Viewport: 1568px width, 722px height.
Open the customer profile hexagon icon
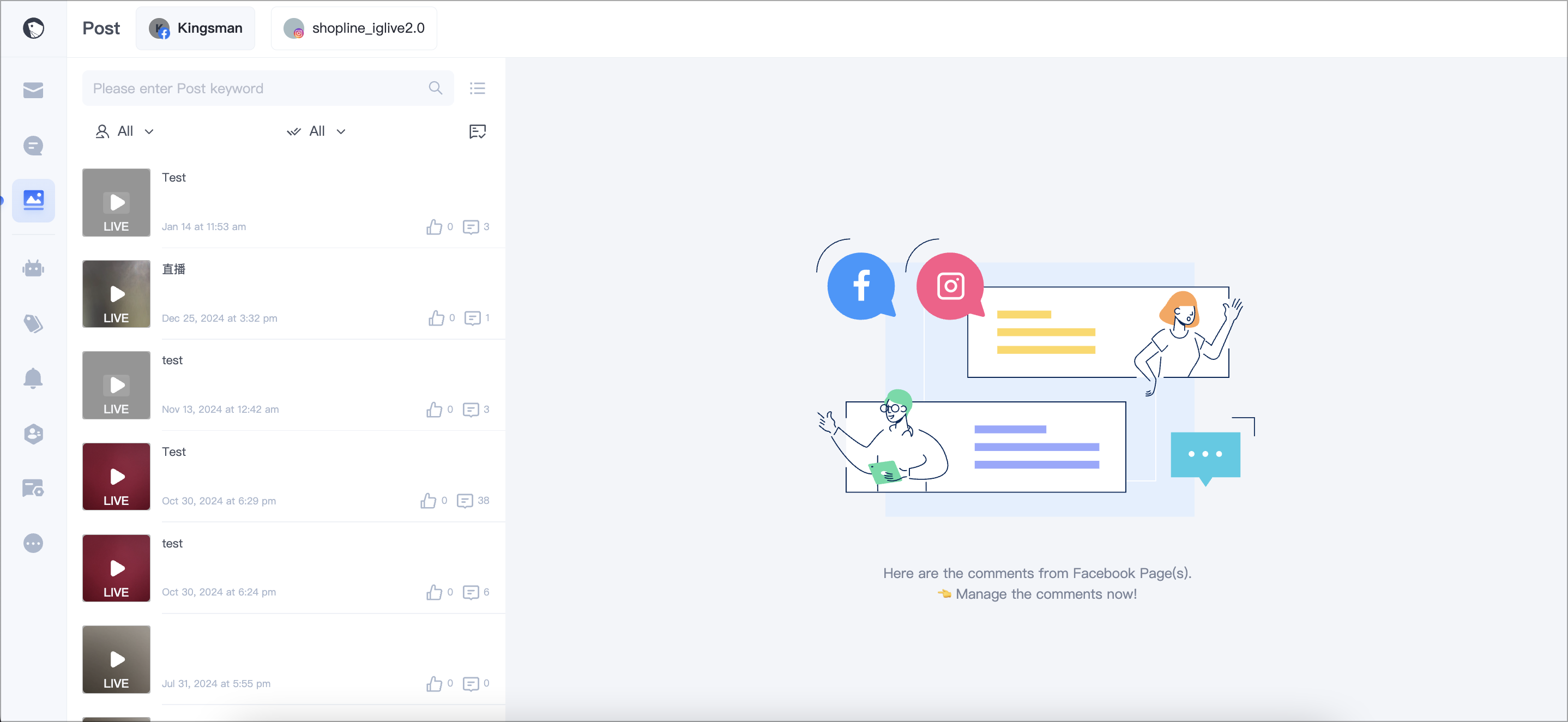tap(33, 434)
